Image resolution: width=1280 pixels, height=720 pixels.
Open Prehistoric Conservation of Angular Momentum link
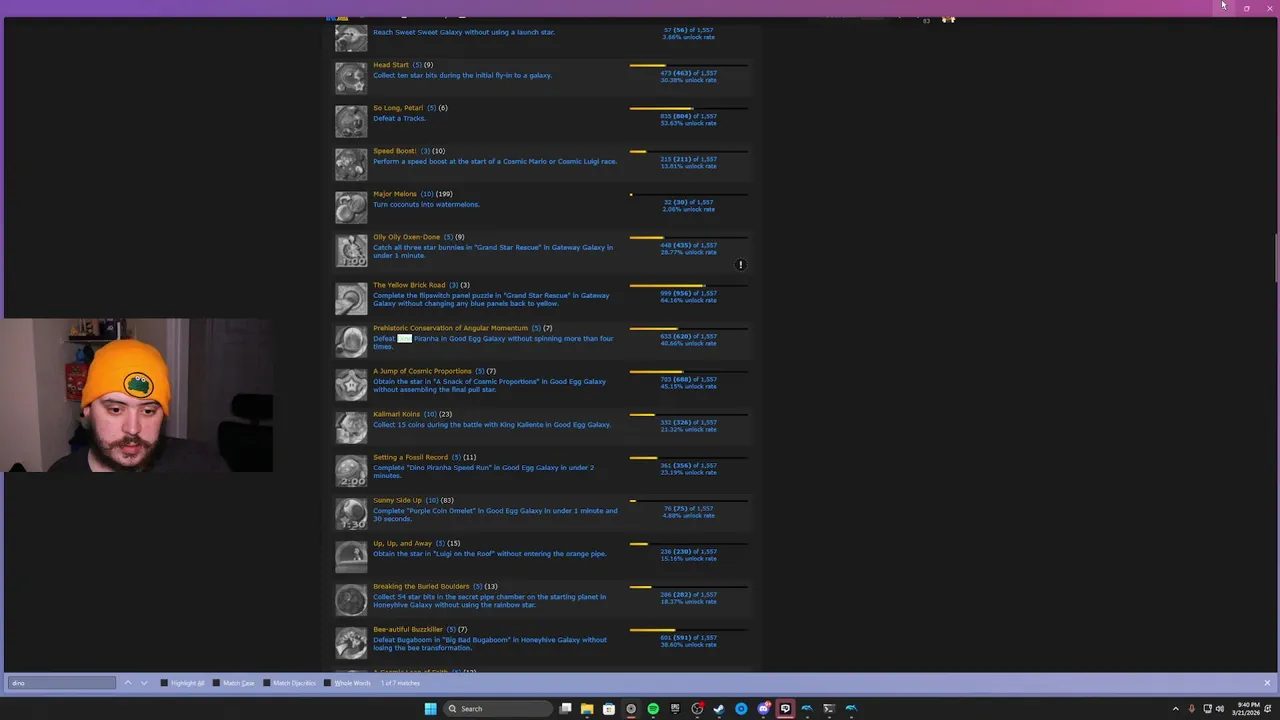[x=450, y=328]
